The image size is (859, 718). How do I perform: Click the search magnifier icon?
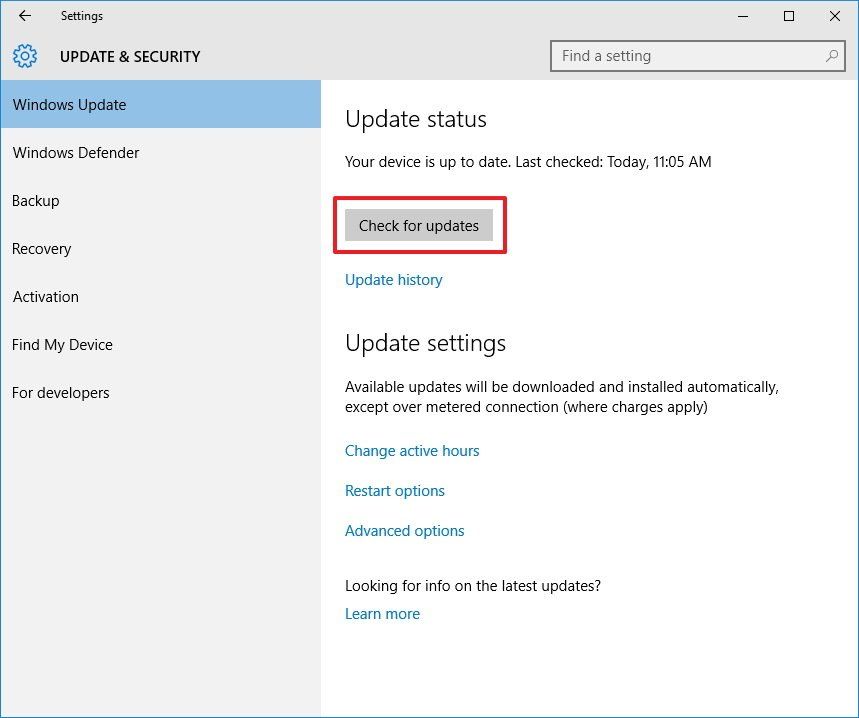[x=832, y=56]
